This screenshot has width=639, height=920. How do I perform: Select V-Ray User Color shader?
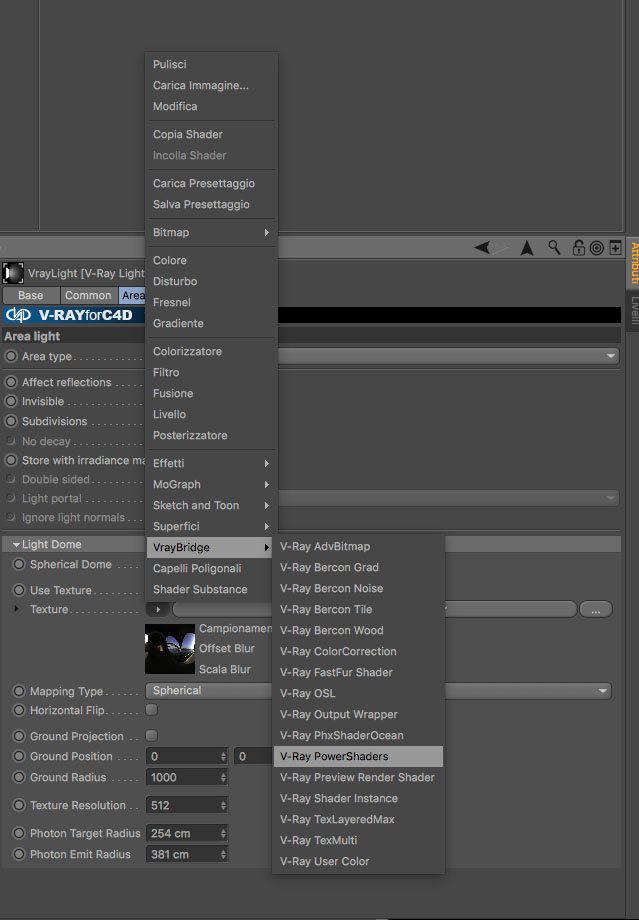pyautogui.click(x=358, y=861)
